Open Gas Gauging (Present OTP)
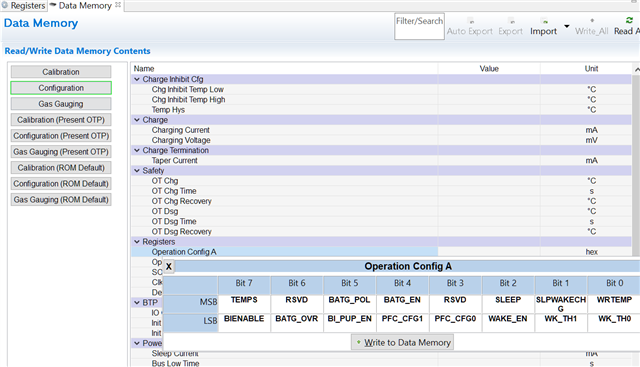640x367 pixels. point(61,151)
